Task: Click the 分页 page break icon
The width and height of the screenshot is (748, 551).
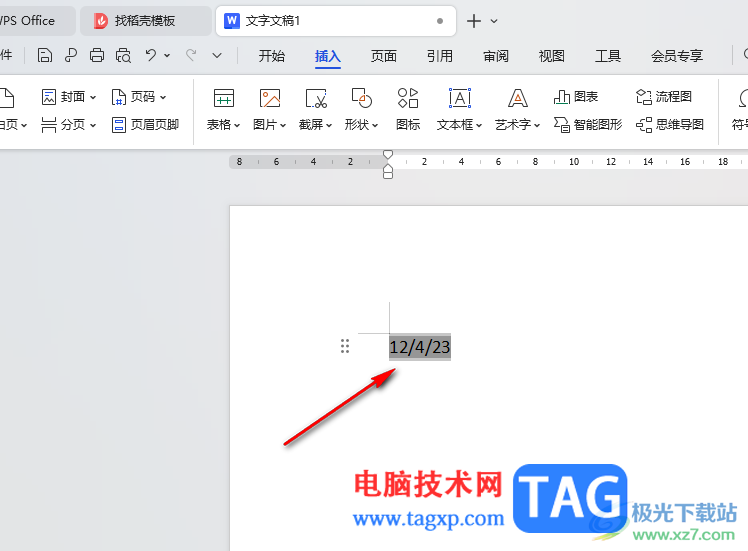Action: pyautogui.click(x=49, y=125)
